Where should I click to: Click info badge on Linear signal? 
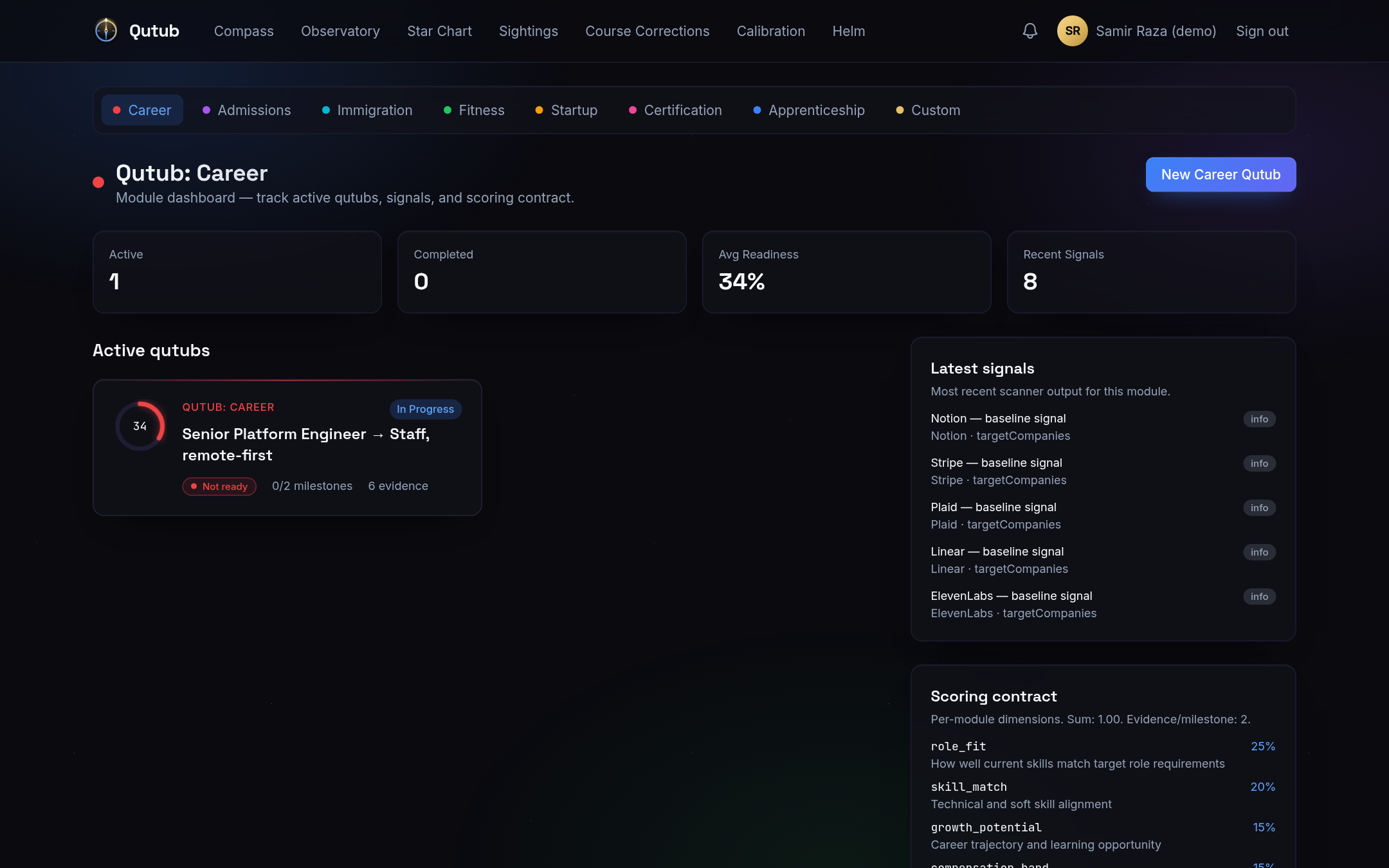tap(1259, 552)
